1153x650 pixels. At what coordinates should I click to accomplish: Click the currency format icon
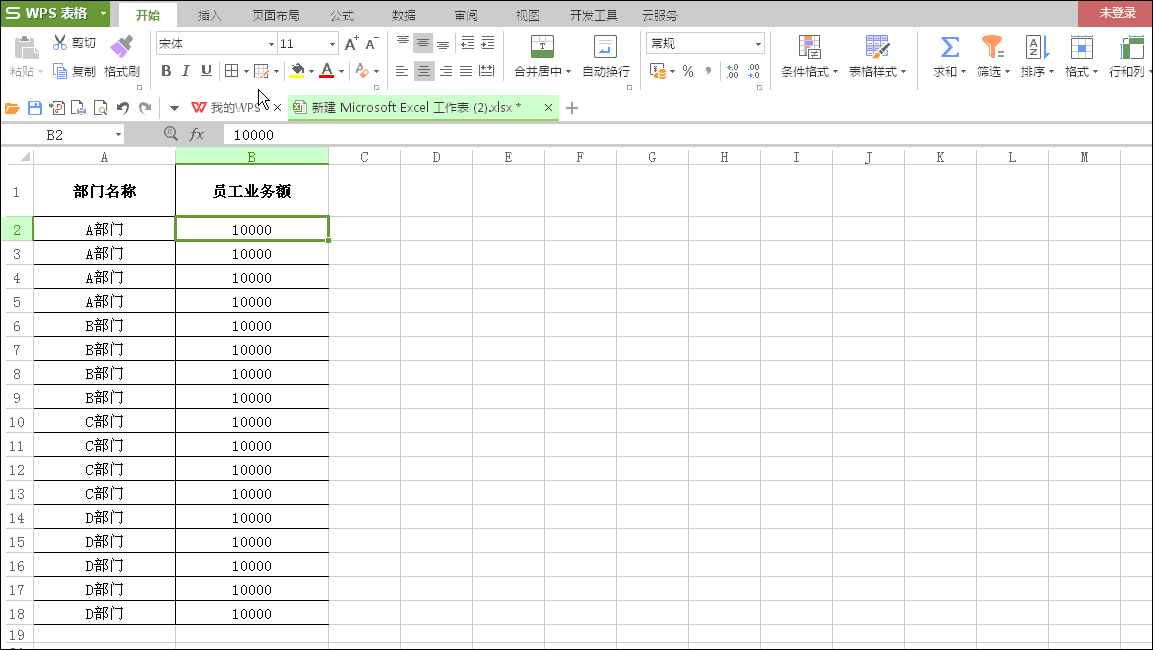[658, 71]
